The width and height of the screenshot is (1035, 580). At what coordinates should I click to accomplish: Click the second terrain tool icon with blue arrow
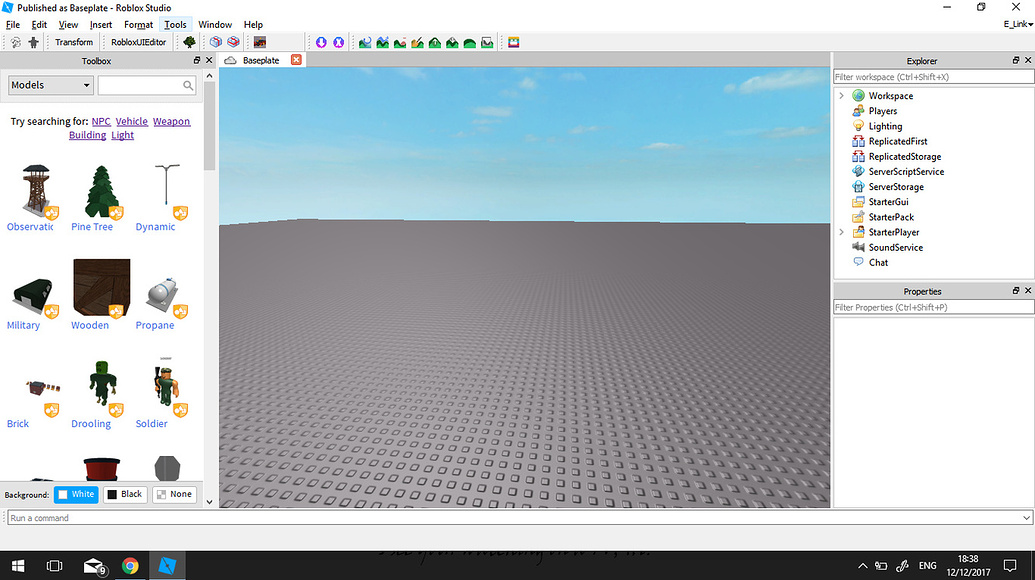click(x=382, y=42)
